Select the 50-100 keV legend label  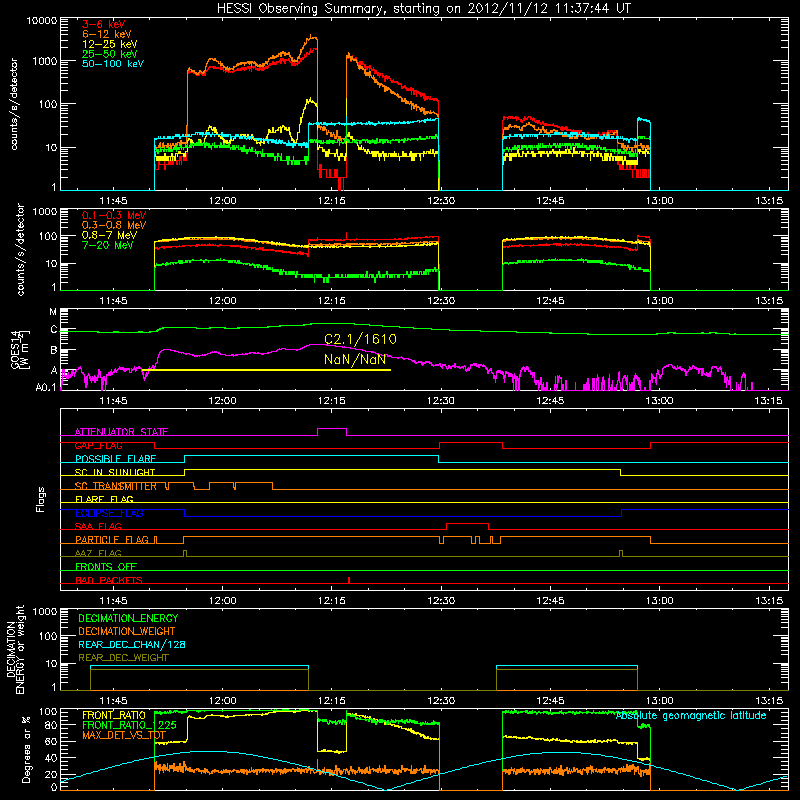point(113,63)
